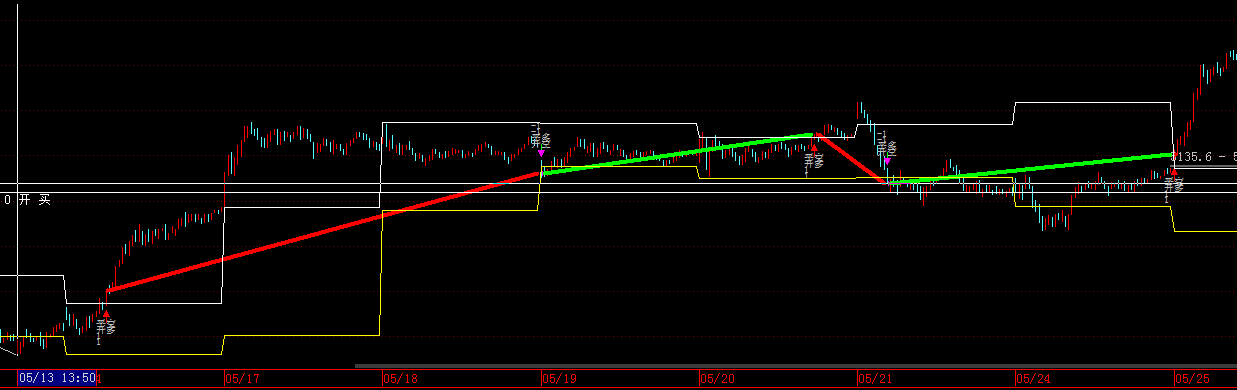Click the red up-arrow signal before 05/17
This screenshot has height=390, width=1237.
107,313
